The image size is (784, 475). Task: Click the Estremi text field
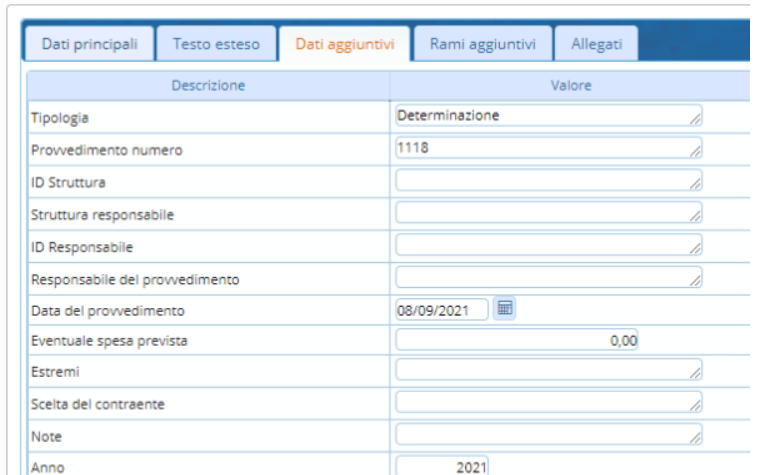(548, 371)
